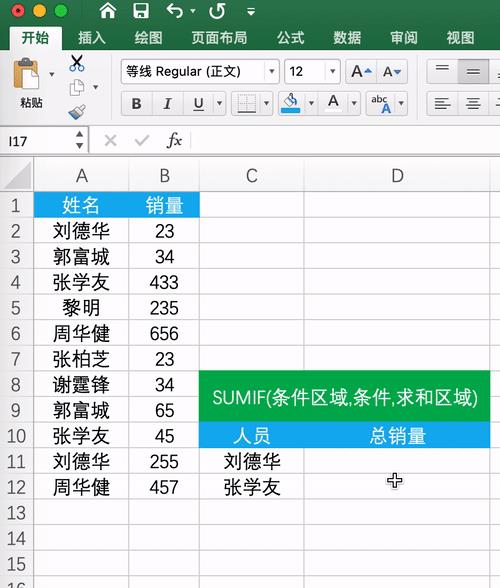Decrease font size with small A
Image resolution: width=500 pixels, height=588 pixels.
coord(392,71)
